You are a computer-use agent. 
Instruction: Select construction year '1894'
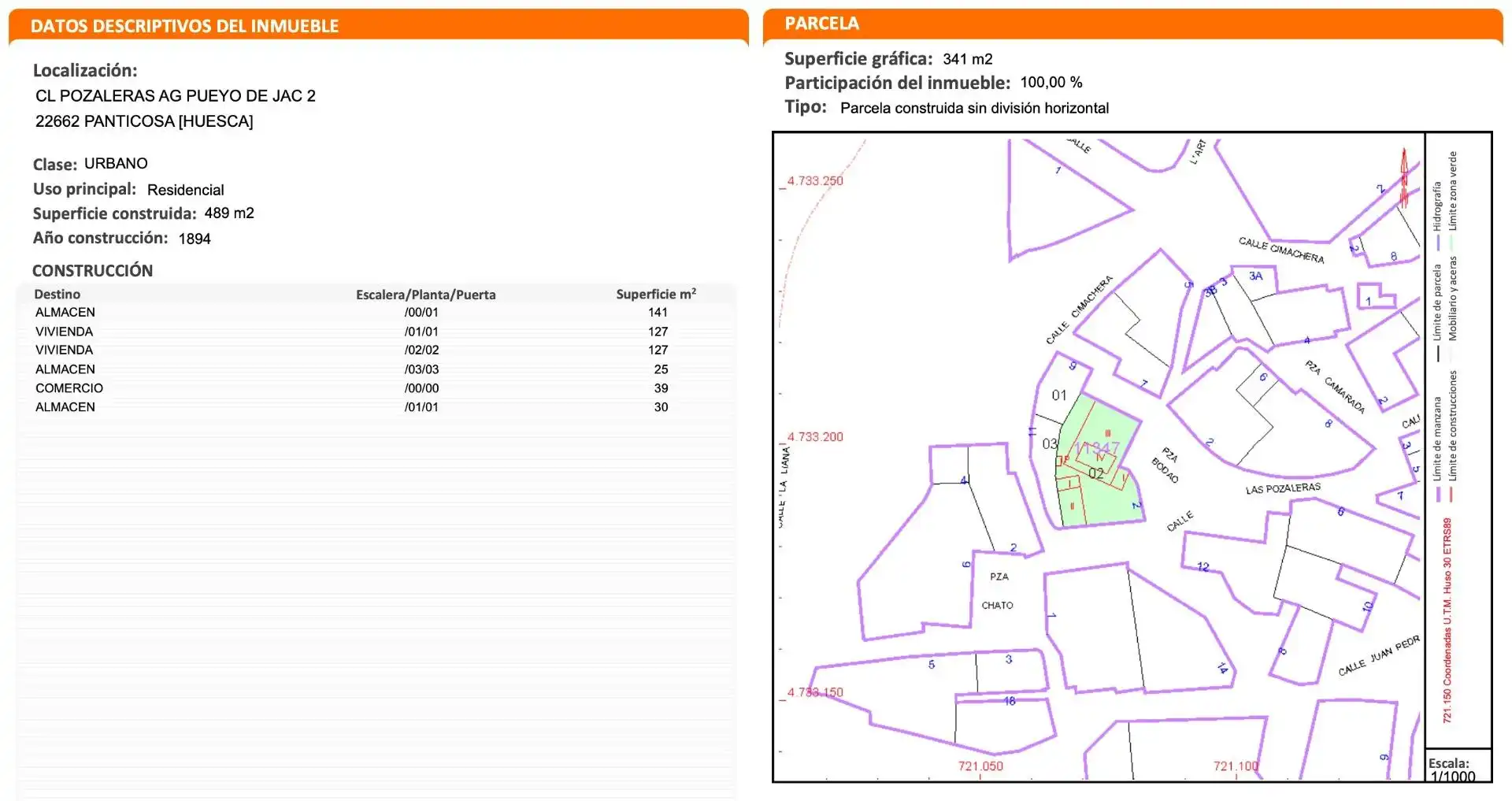tap(195, 239)
